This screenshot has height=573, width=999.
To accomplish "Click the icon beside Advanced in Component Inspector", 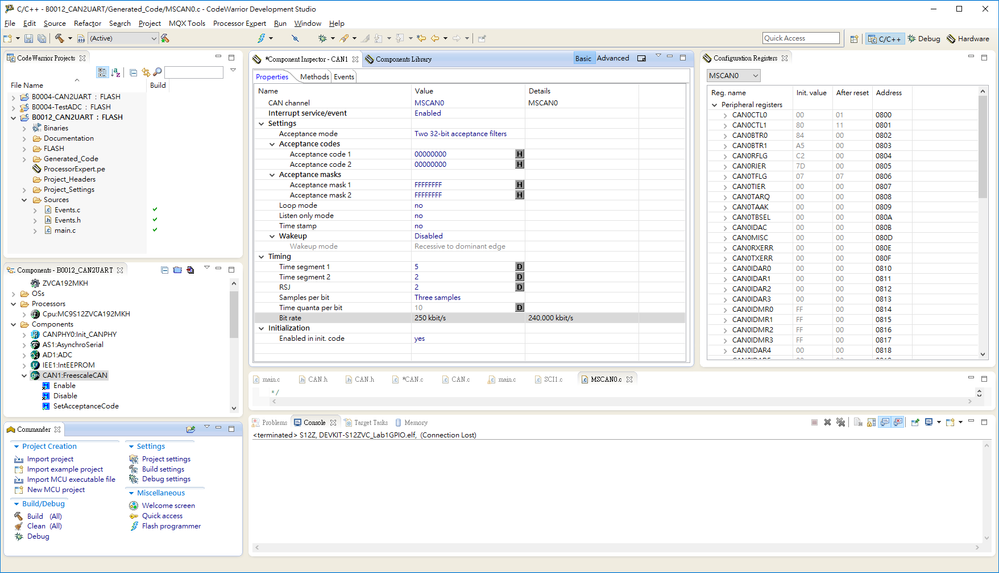I will coord(641,58).
